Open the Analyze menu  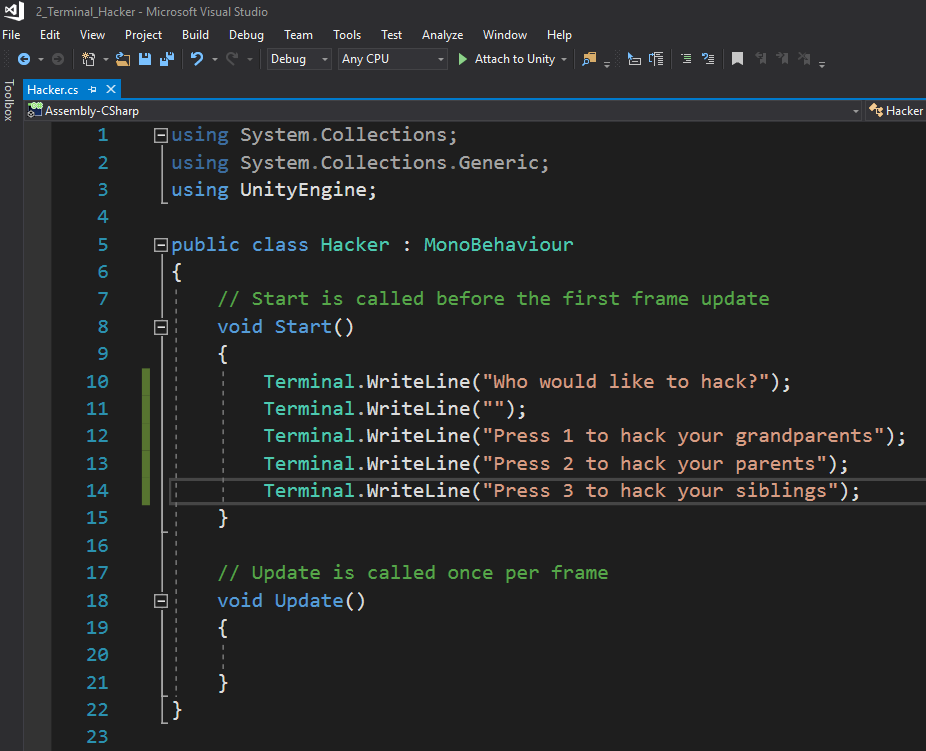442,35
